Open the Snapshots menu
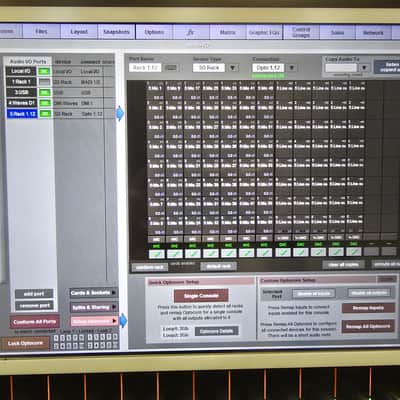 tap(116, 32)
